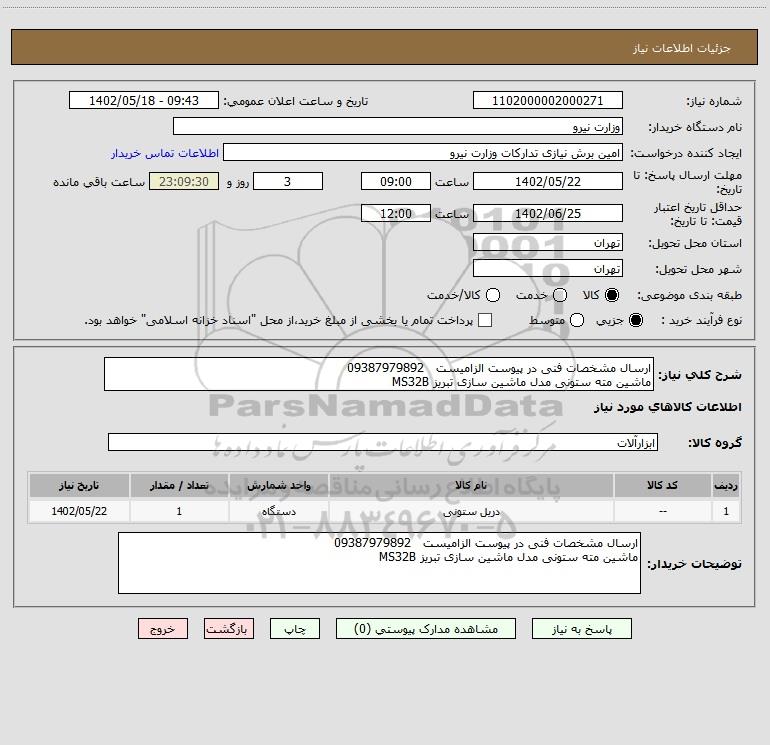Click the بازگشت back button

click(x=229, y=629)
